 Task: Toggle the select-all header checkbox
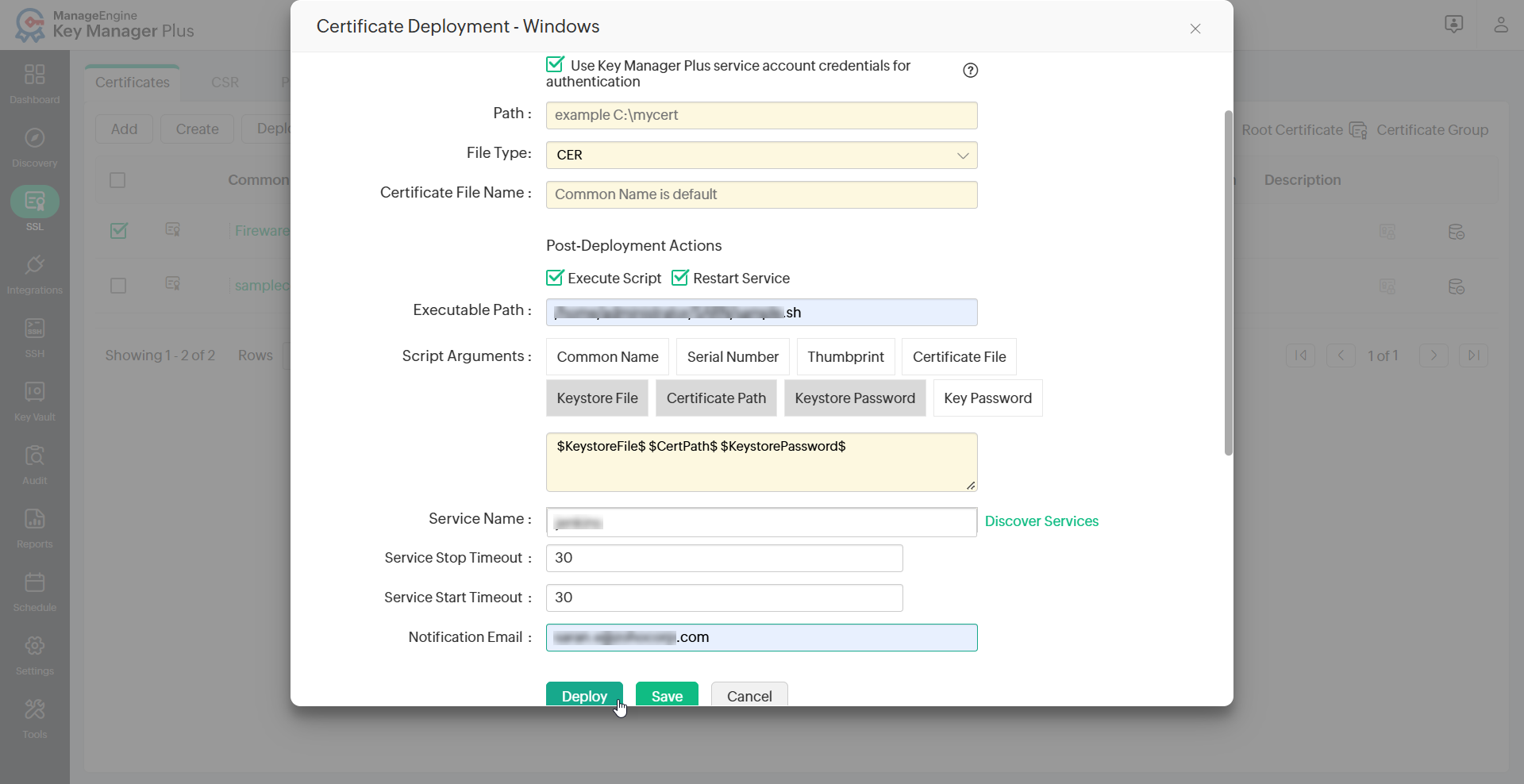117,180
